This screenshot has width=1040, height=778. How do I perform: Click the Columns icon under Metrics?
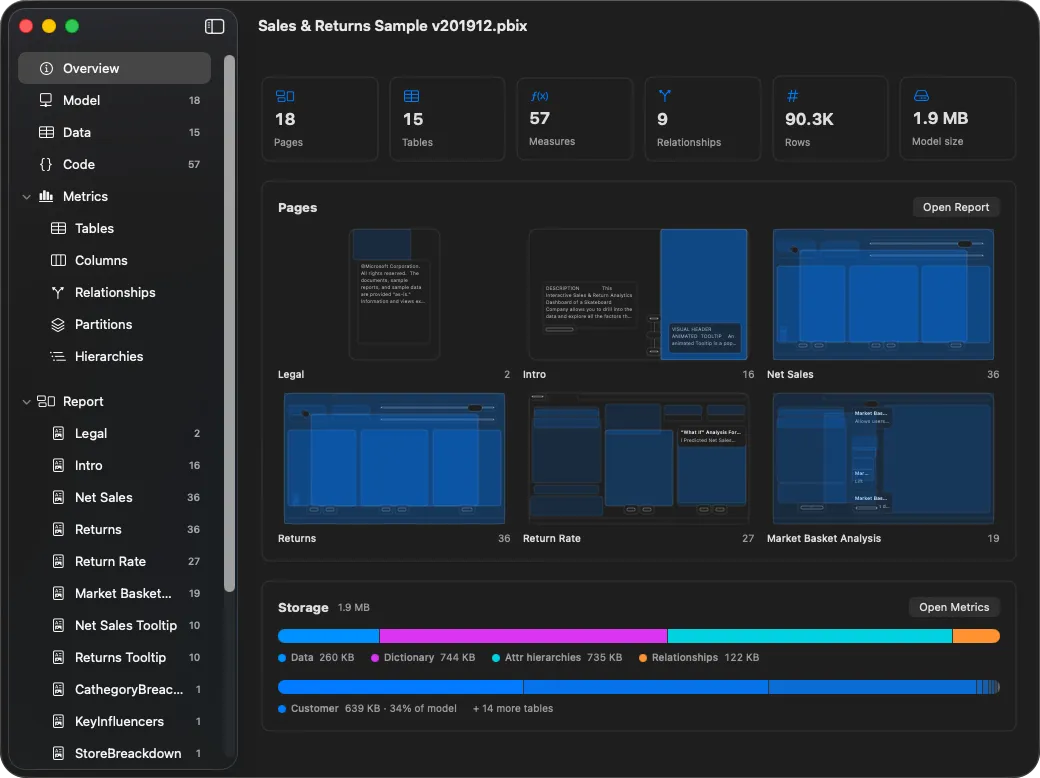58,260
